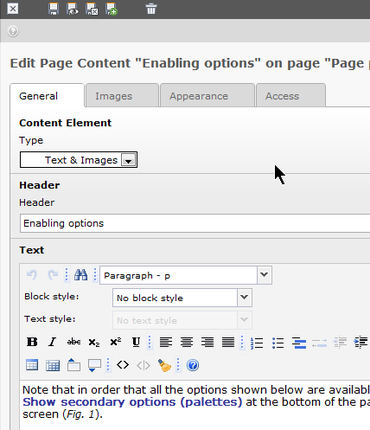Click Save and close document icon

[92, 9]
